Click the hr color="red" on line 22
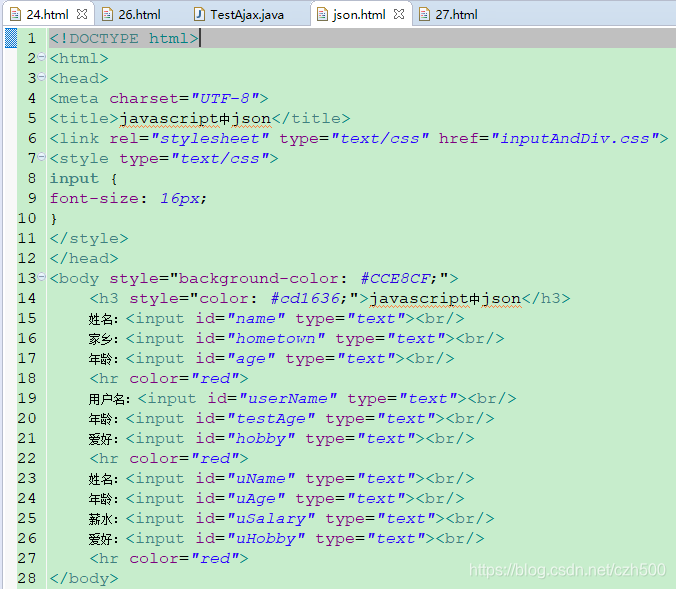Screen dimensions: 676x589 pos(169,458)
